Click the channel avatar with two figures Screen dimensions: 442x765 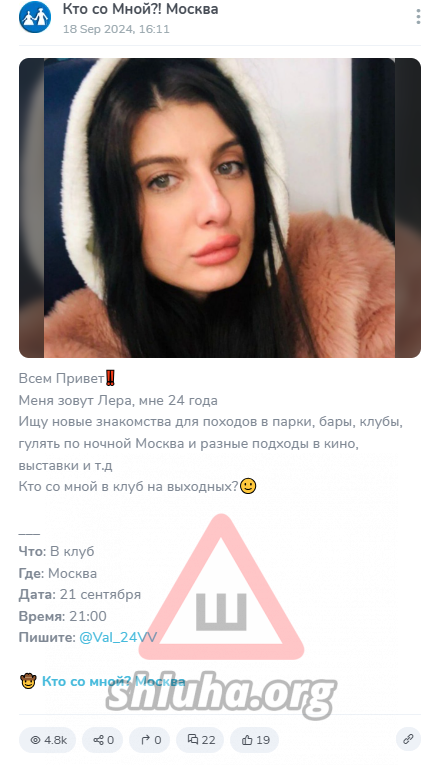(x=35, y=17)
